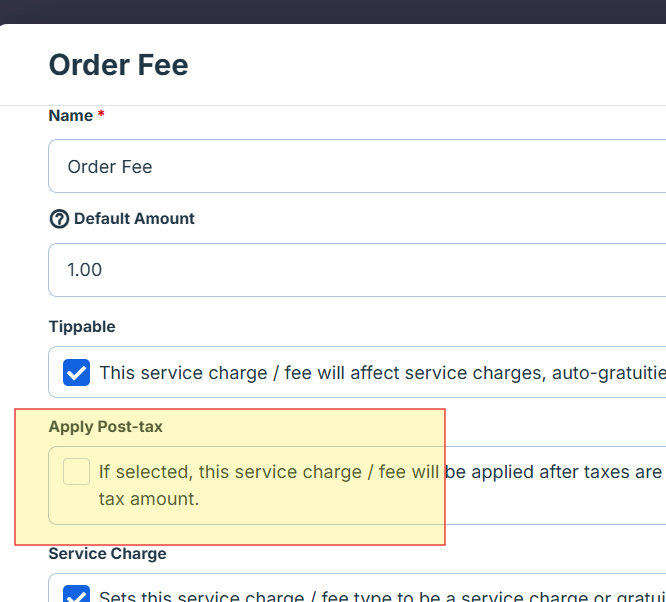Viewport: 666px width, 602px height.
Task: Uncheck the Tippable checkbox
Action: pyautogui.click(x=77, y=373)
